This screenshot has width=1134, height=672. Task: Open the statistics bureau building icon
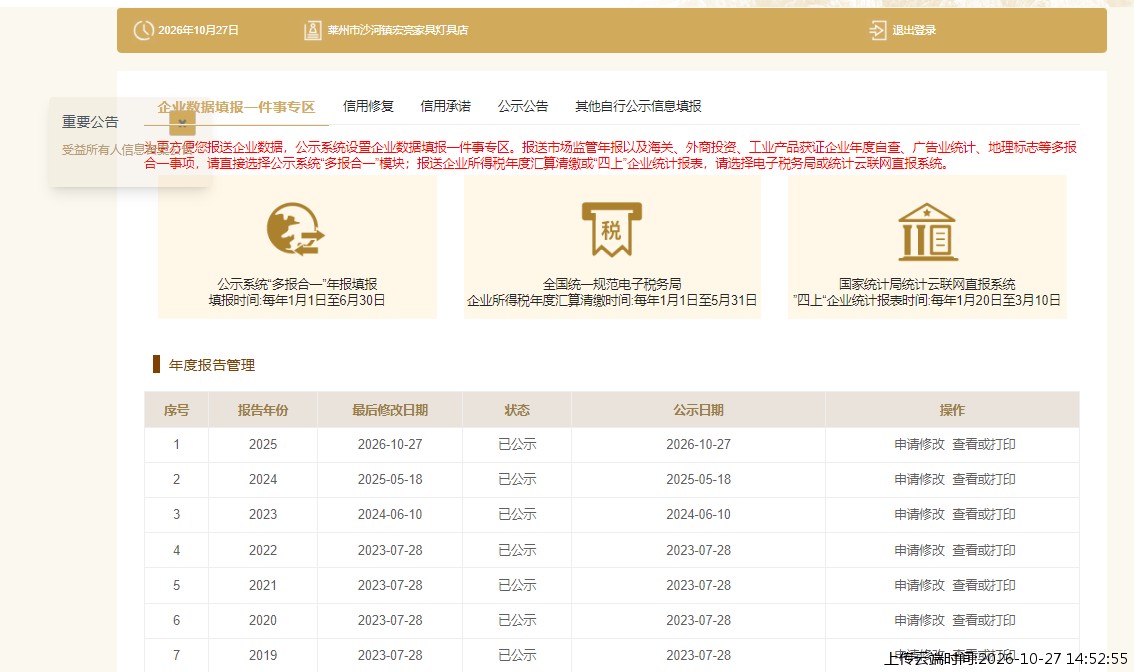[927, 231]
